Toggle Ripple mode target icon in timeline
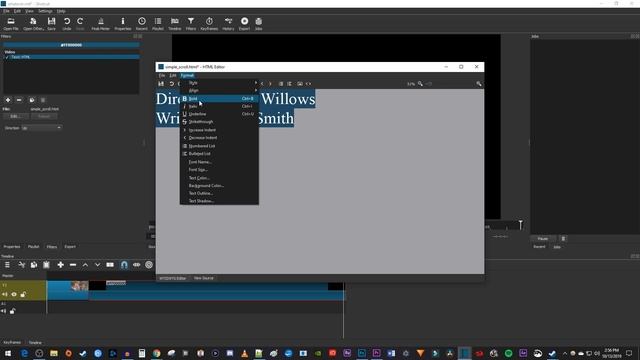640x360 pixels. [149, 265]
